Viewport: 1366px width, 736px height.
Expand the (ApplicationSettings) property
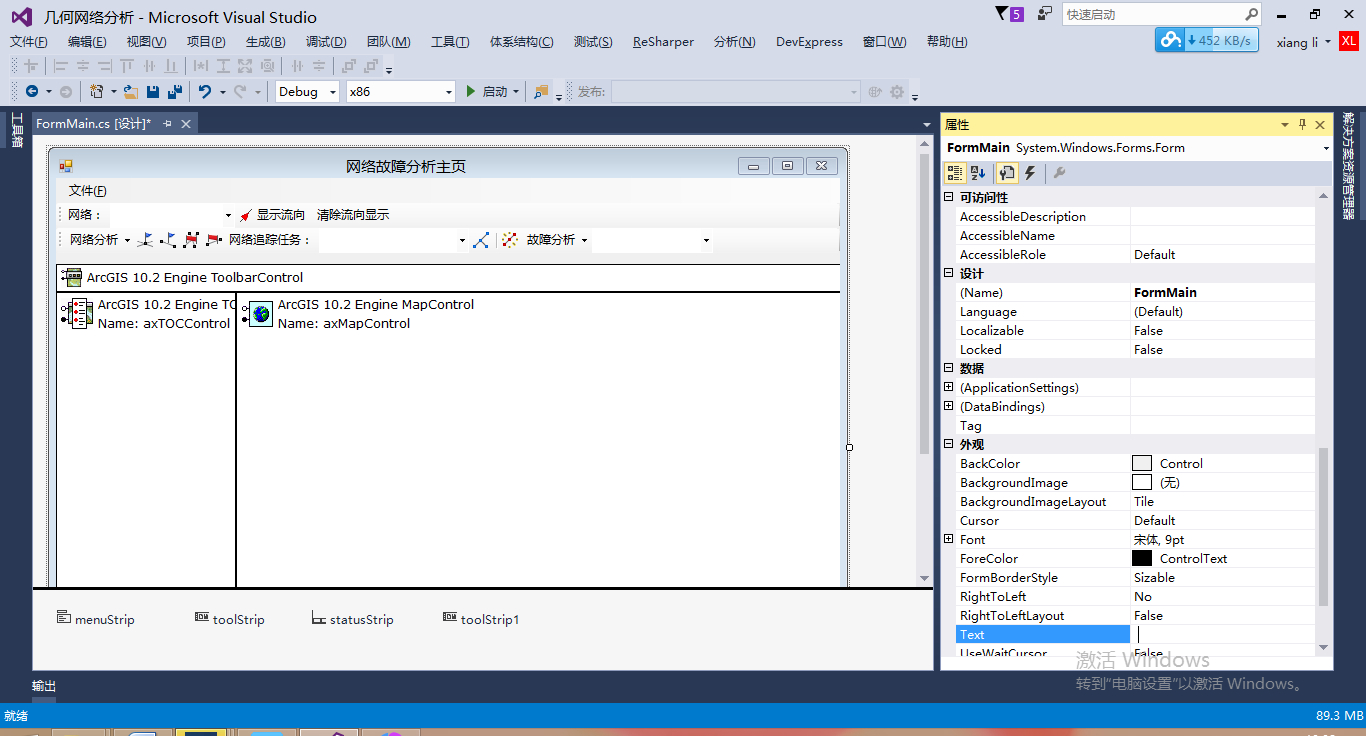(949, 387)
